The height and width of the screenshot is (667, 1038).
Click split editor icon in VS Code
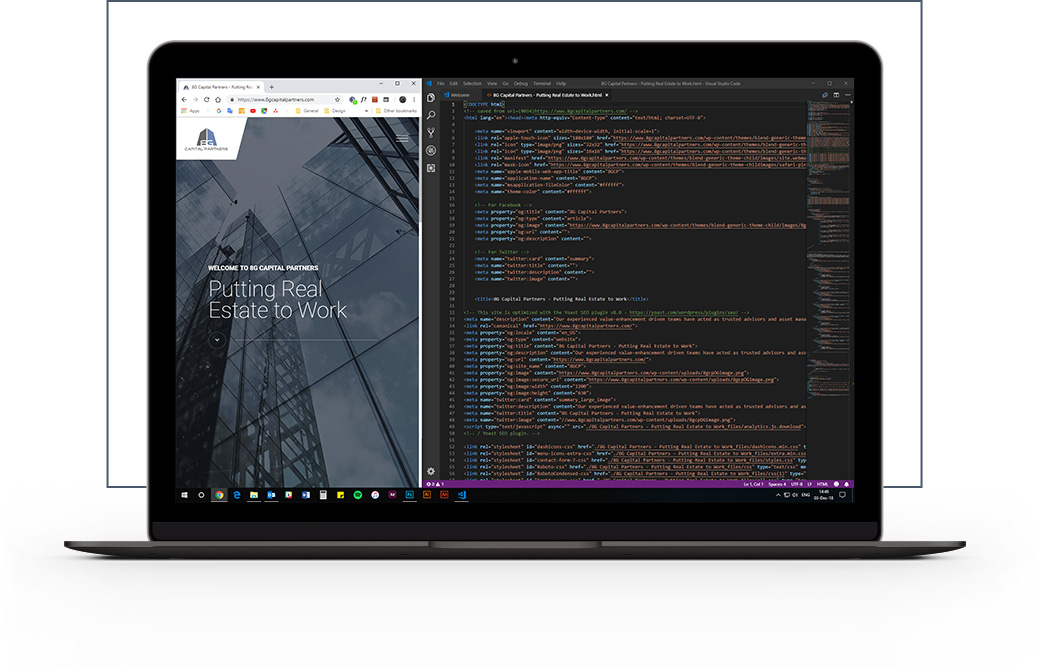click(836, 95)
